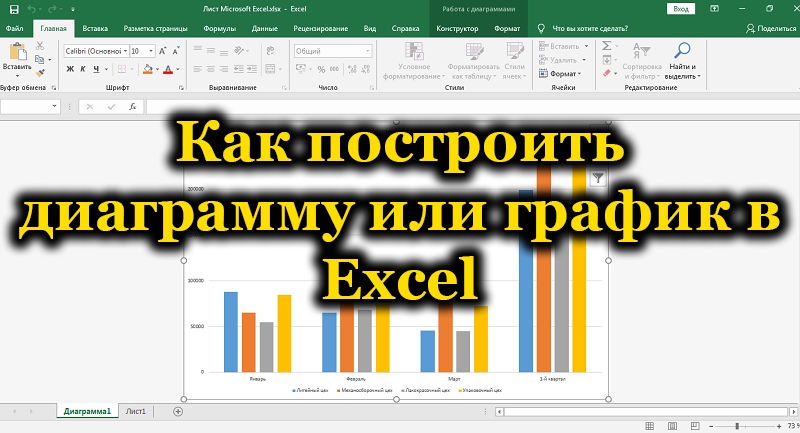Open the Вставка ribbon tab

(x=96, y=29)
